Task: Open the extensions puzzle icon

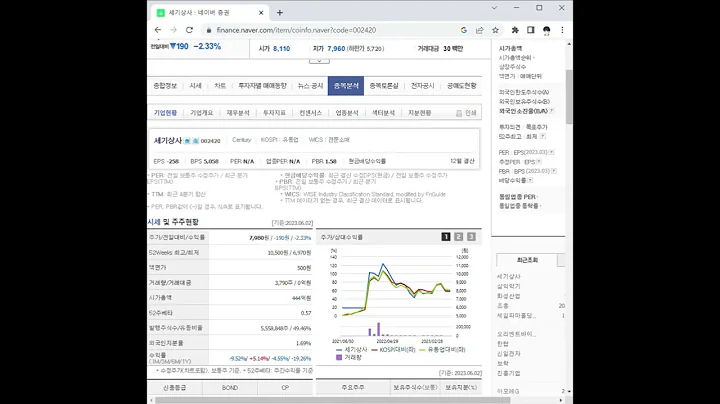Action: coord(515,30)
